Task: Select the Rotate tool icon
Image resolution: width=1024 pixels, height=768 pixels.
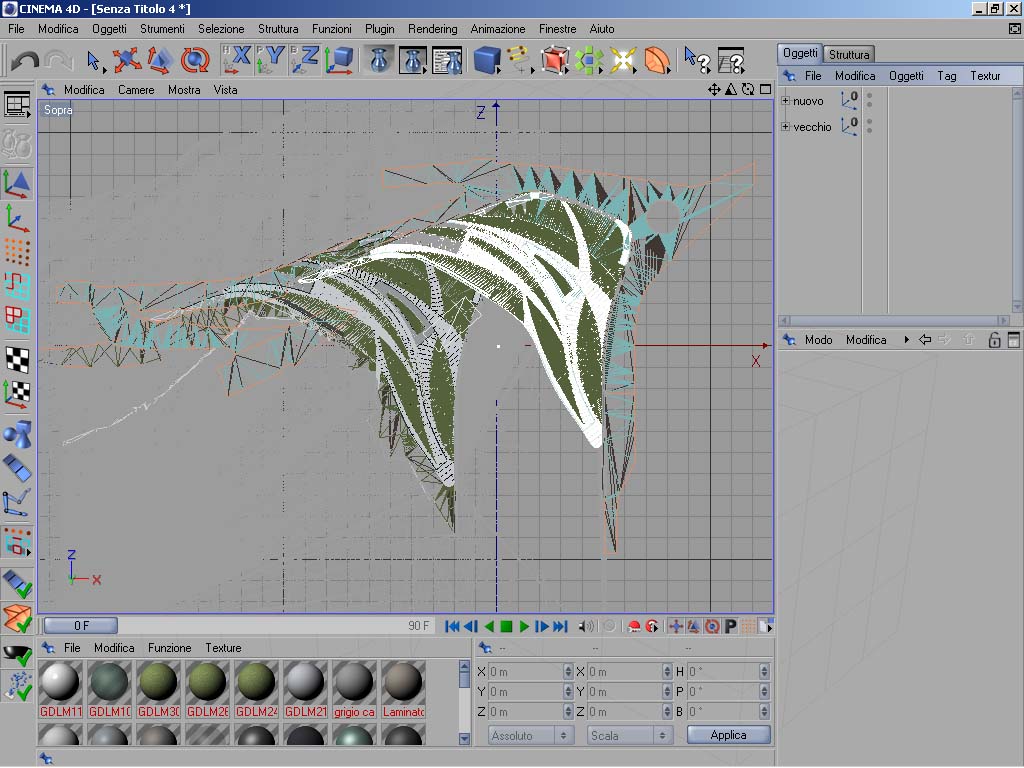Action: (x=194, y=60)
